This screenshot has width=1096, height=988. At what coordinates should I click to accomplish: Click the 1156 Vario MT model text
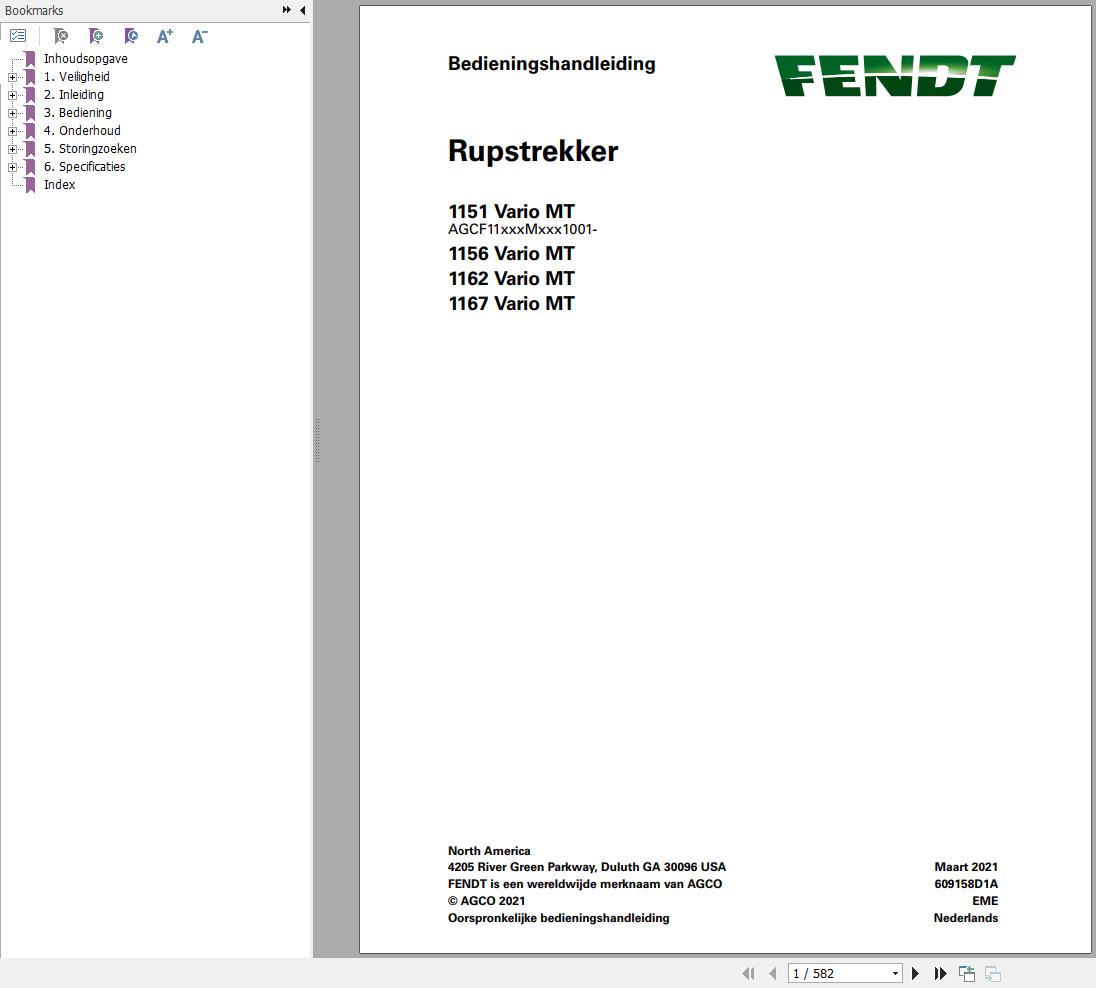pyautogui.click(x=511, y=253)
